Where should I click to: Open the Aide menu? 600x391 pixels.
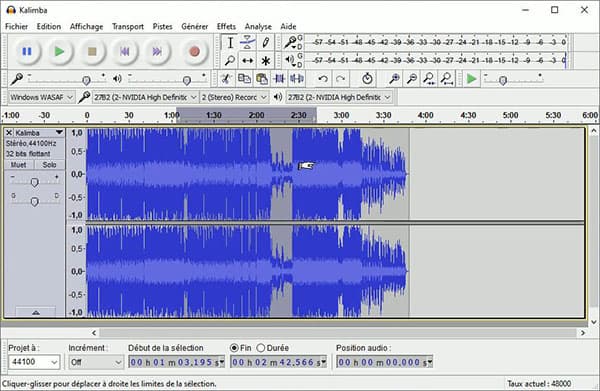point(289,26)
